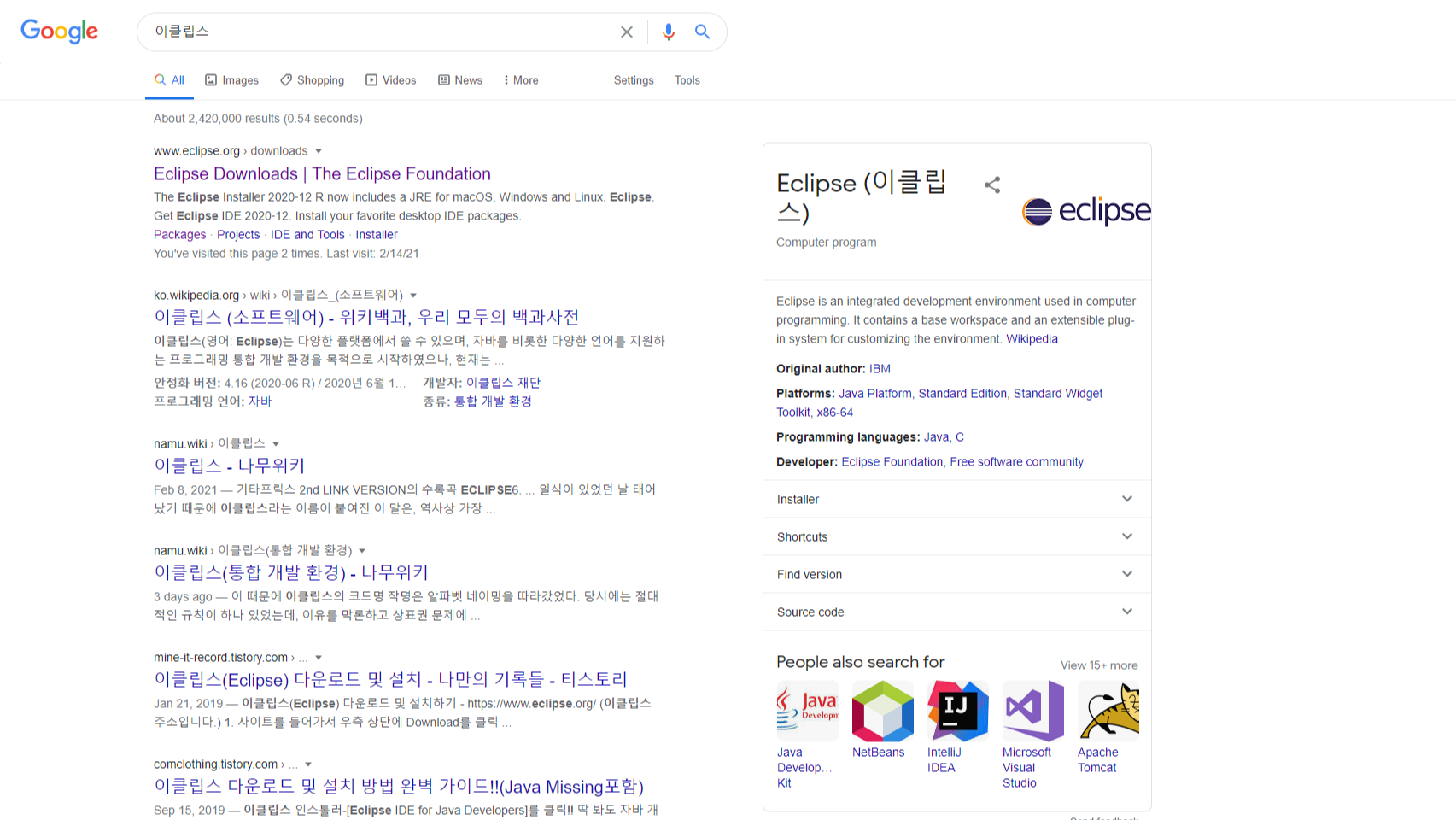Click the Google logo
1456x820 pixels.
point(59,32)
